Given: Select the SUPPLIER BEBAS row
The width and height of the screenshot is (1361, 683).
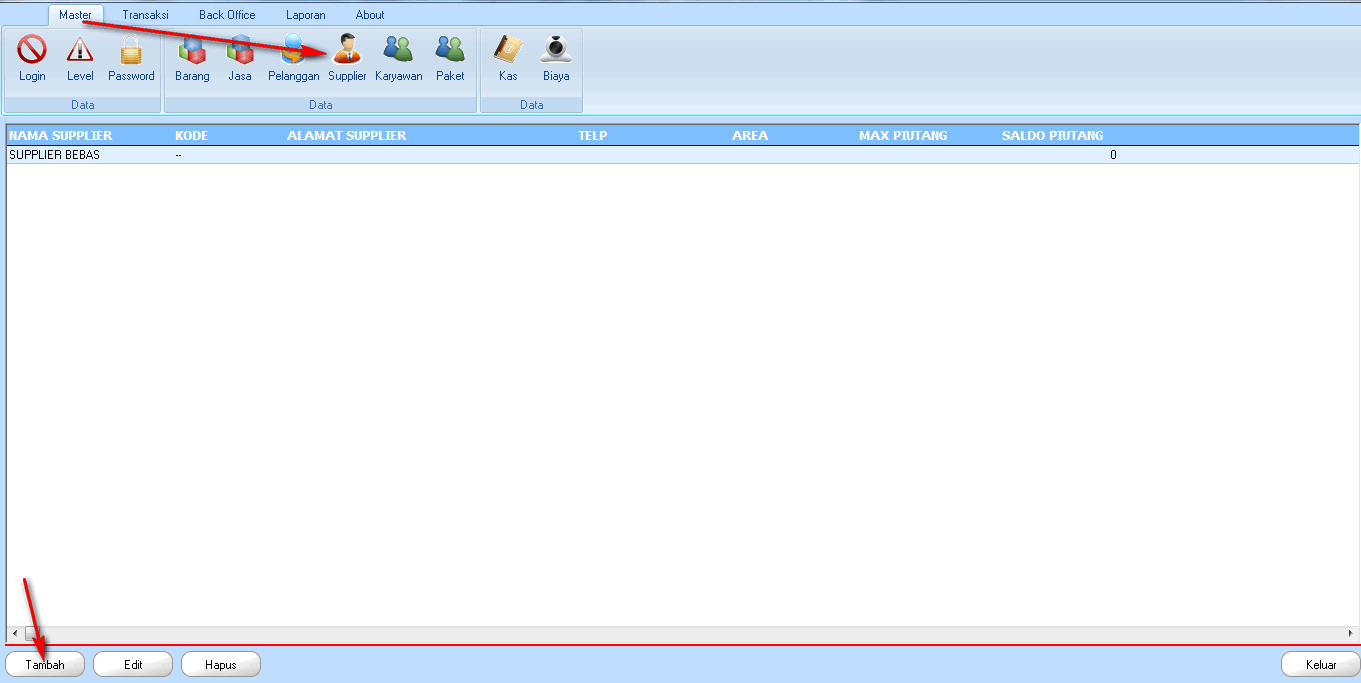Looking at the screenshot, I should coord(682,155).
